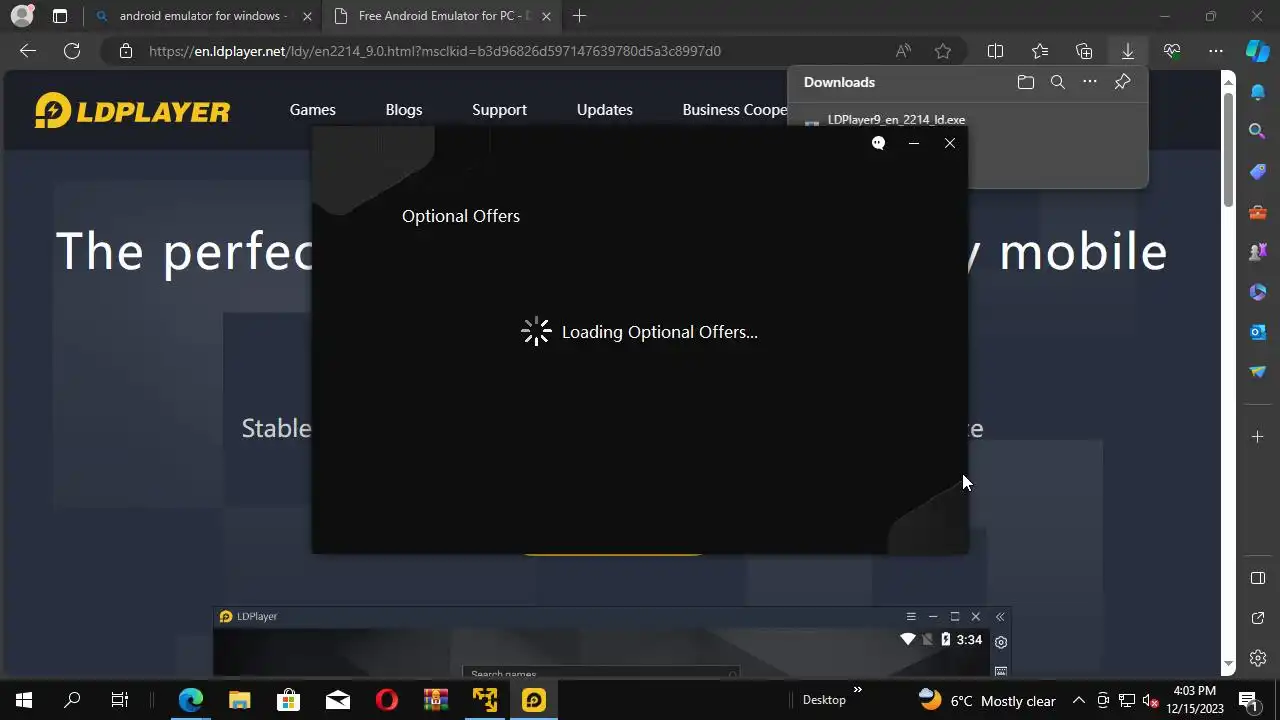Show hidden system tray icons

1078,700
